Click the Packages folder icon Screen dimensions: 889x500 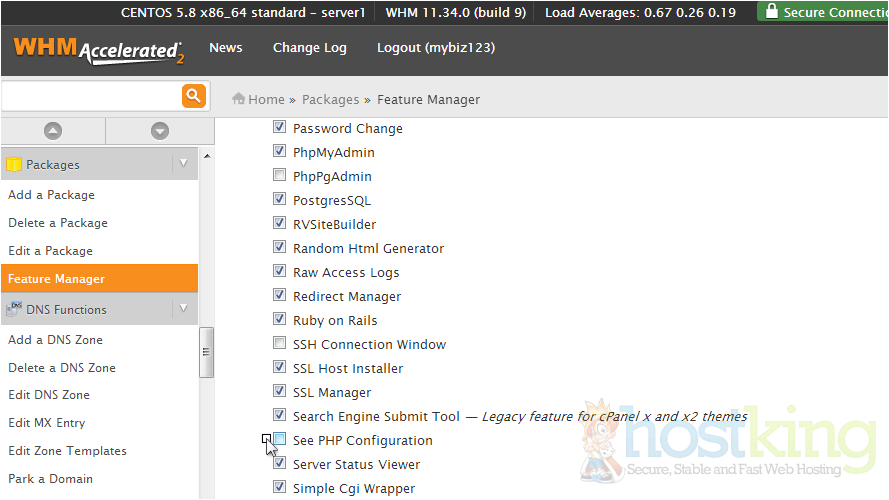tap(14, 165)
